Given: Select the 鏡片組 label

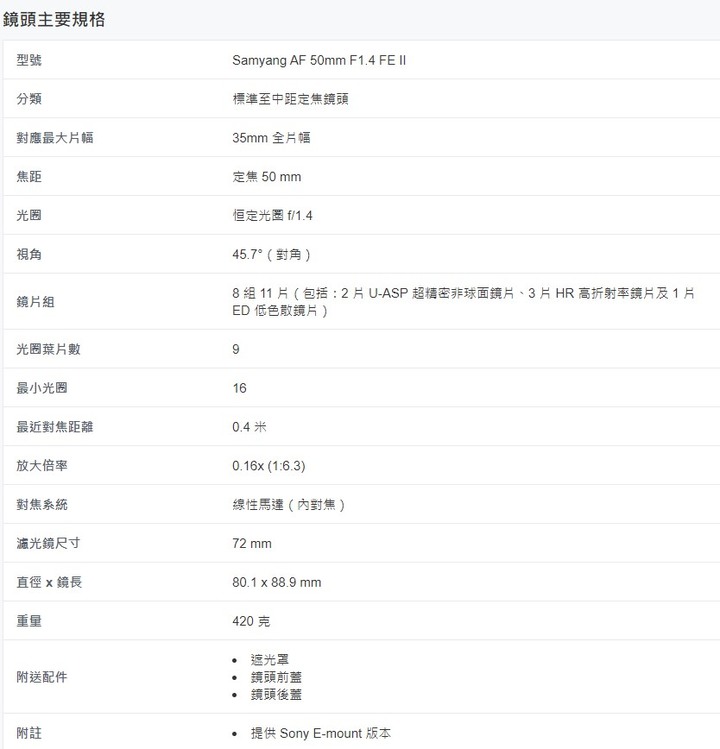Looking at the screenshot, I should click(x=35, y=302).
